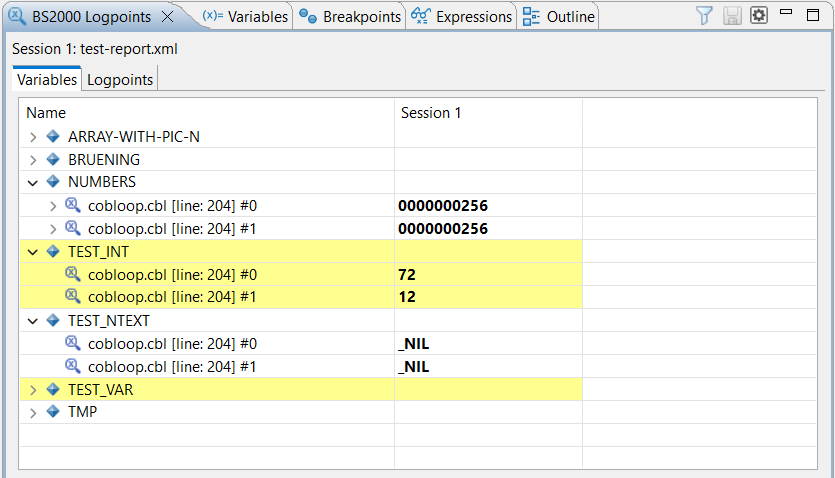Image resolution: width=835 pixels, height=478 pixels.
Task: Switch to the inner Logpoints tab
Action: click(120, 80)
